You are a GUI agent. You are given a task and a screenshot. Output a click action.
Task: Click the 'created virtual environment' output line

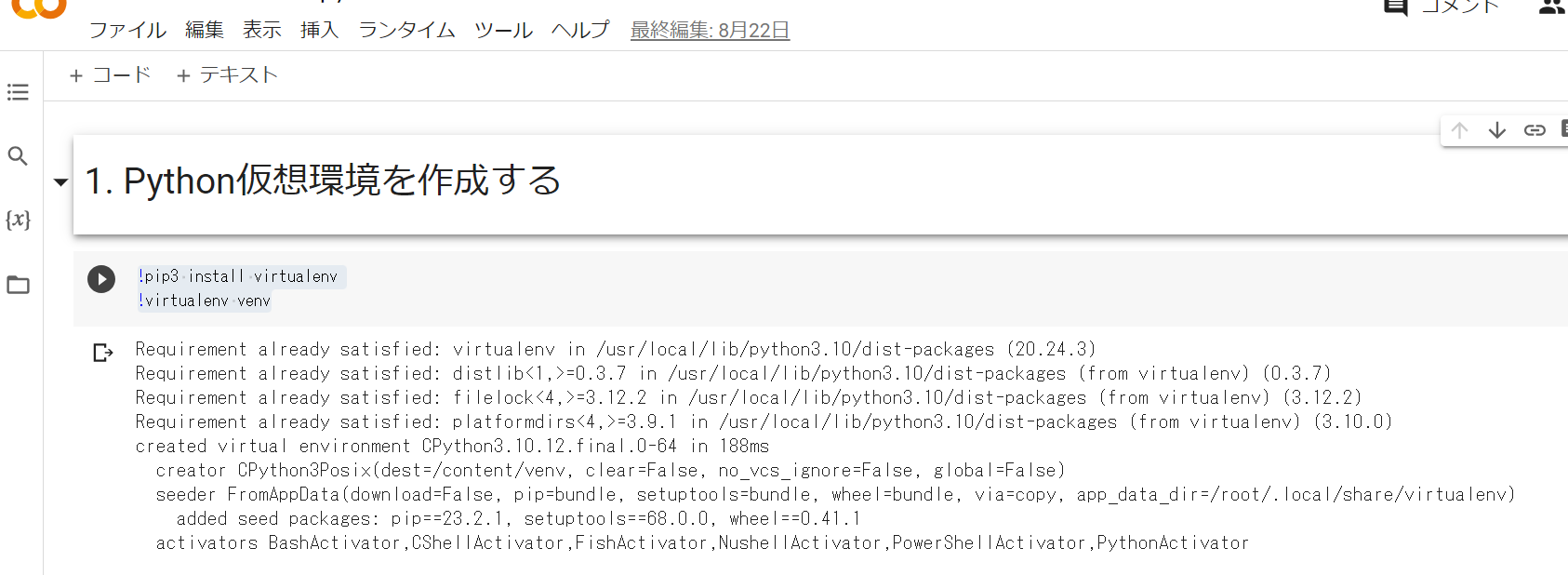pos(452,446)
